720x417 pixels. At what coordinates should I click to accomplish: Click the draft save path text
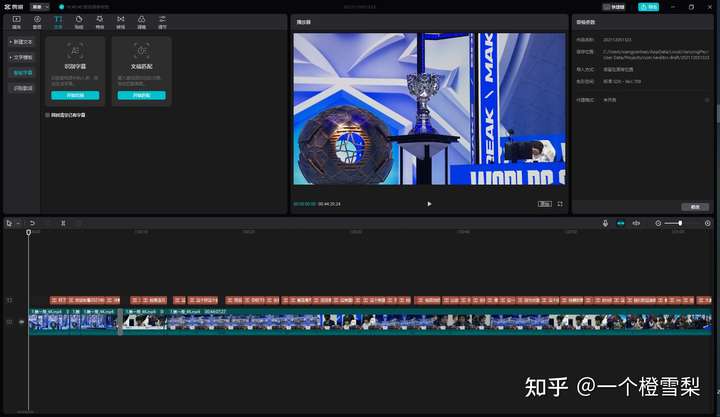point(656,55)
